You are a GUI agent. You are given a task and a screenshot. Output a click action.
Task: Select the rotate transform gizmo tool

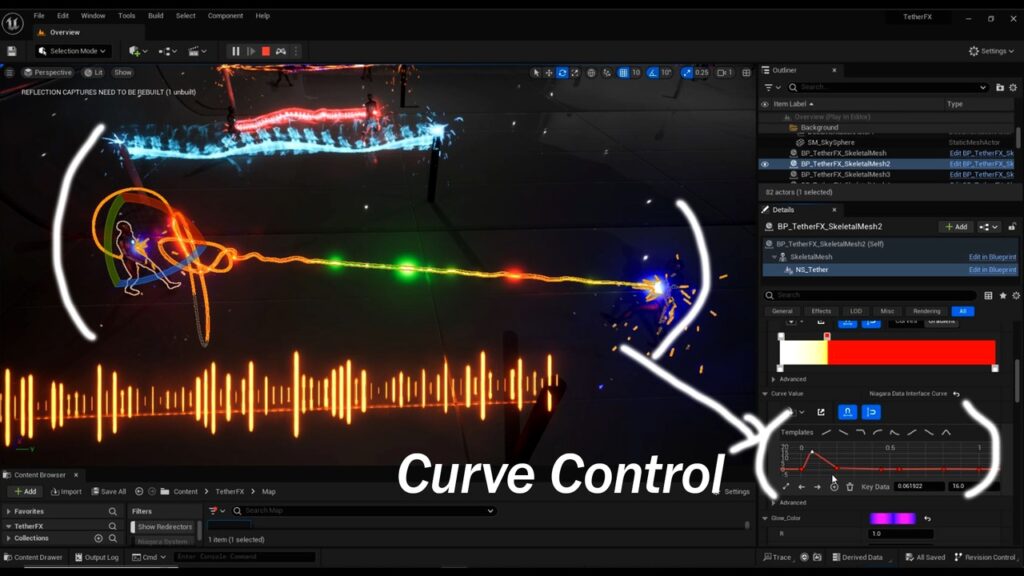click(562, 73)
